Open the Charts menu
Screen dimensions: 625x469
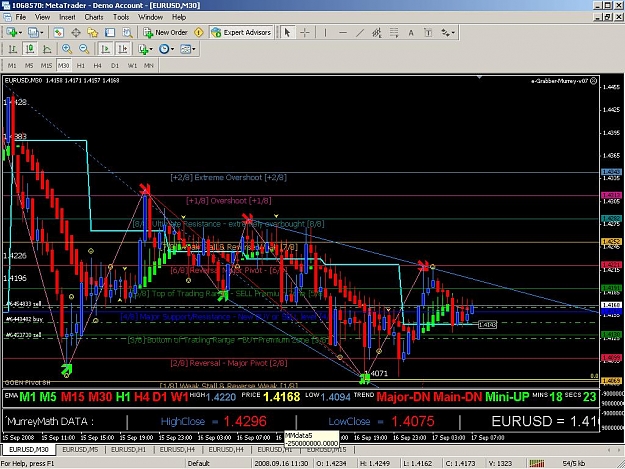pyautogui.click(x=94, y=17)
